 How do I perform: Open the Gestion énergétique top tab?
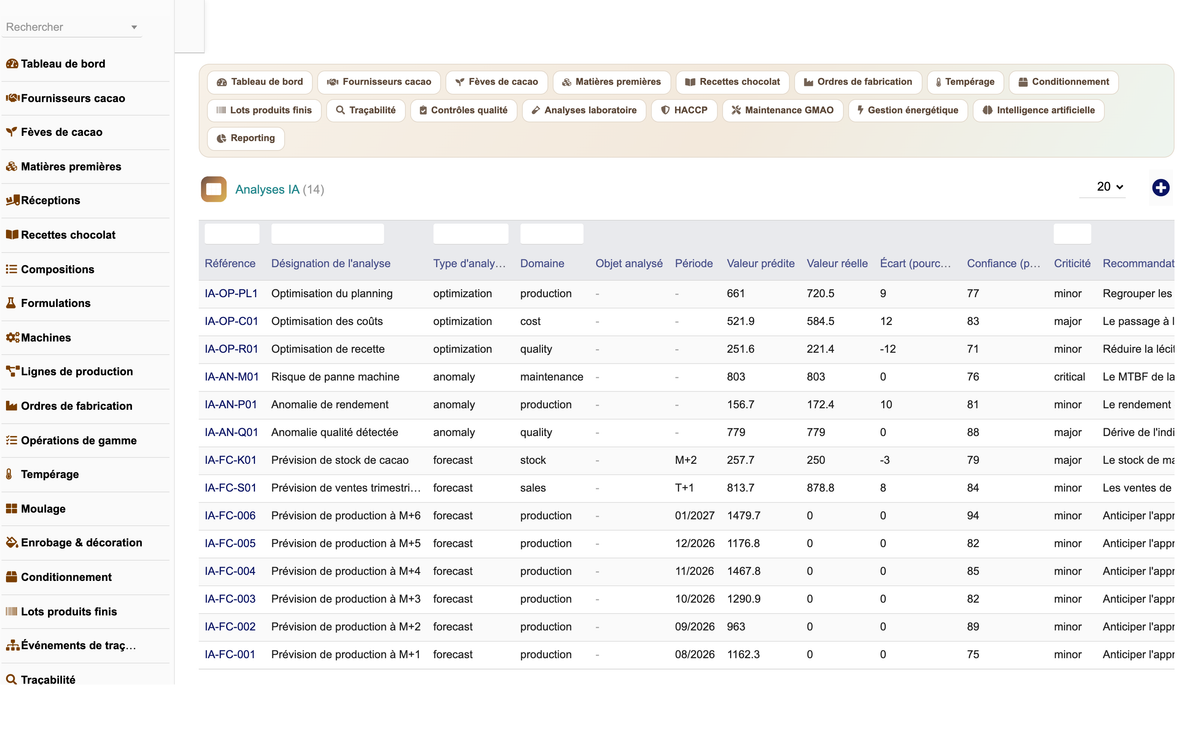(x=908, y=110)
